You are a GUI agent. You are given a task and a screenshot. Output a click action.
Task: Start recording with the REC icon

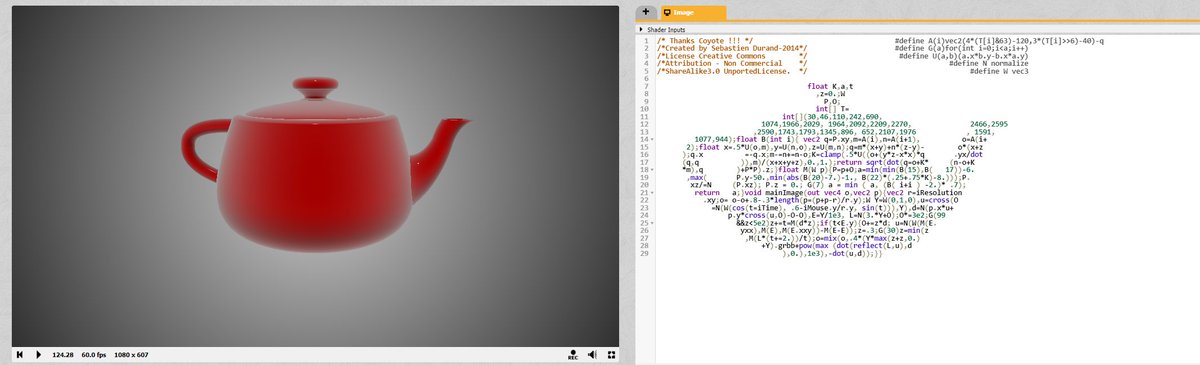[574, 355]
